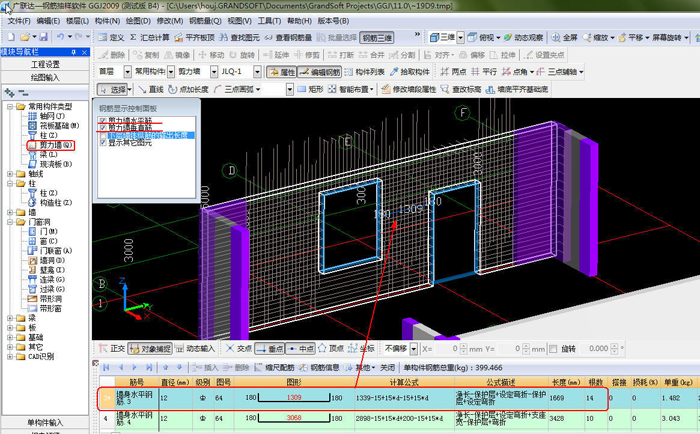
Task: Click 绘图输入 navigation button
Action: [45, 78]
